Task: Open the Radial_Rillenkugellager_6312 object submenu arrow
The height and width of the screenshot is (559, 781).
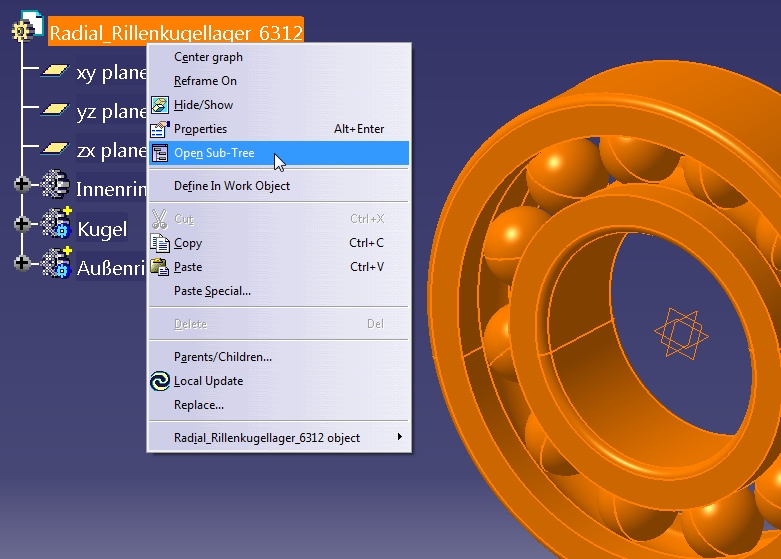Action: pos(399,437)
